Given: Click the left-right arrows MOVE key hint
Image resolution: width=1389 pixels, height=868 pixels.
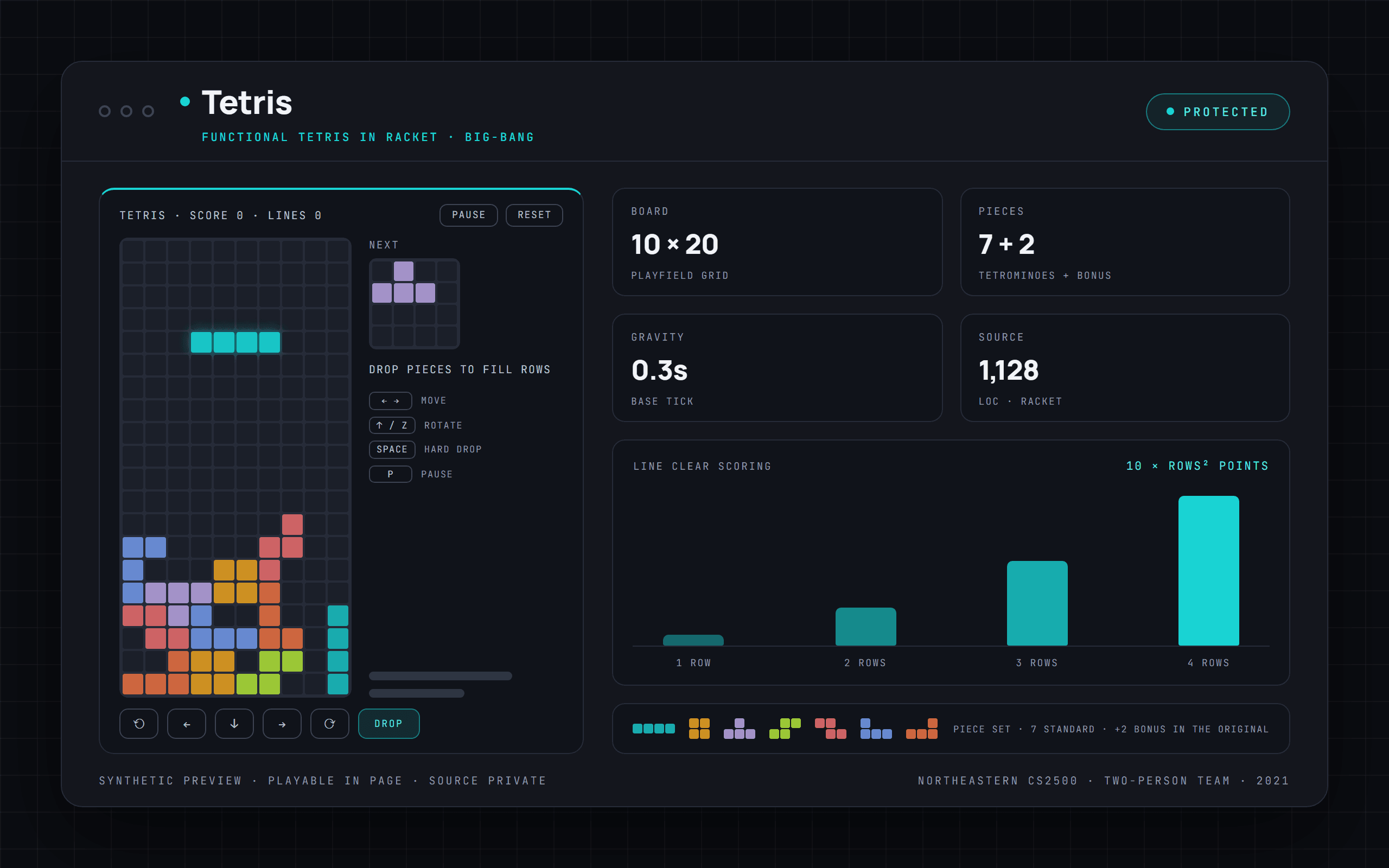Looking at the screenshot, I should [x=390, y=401].
